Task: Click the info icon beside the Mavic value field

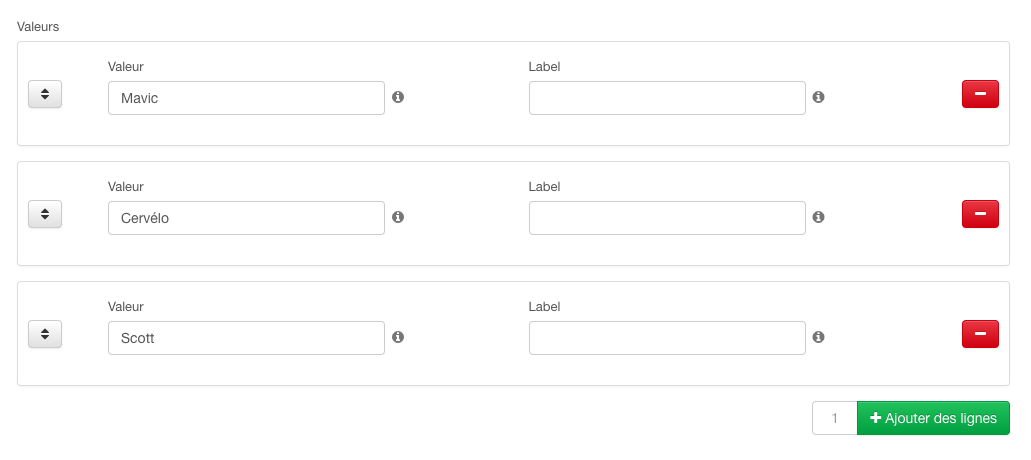Action: pos(398,97)
